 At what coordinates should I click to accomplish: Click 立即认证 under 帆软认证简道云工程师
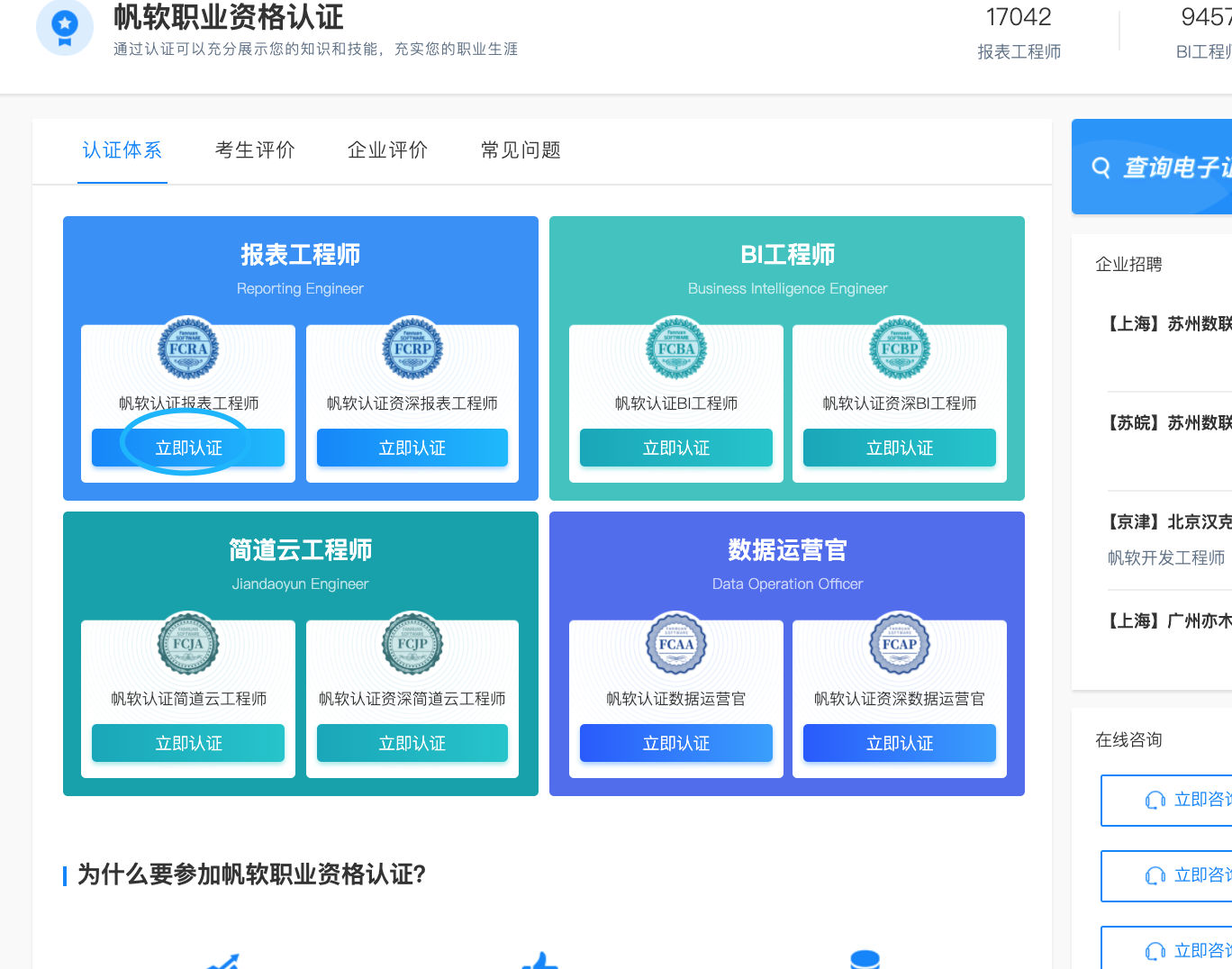(x=188, y=743)
